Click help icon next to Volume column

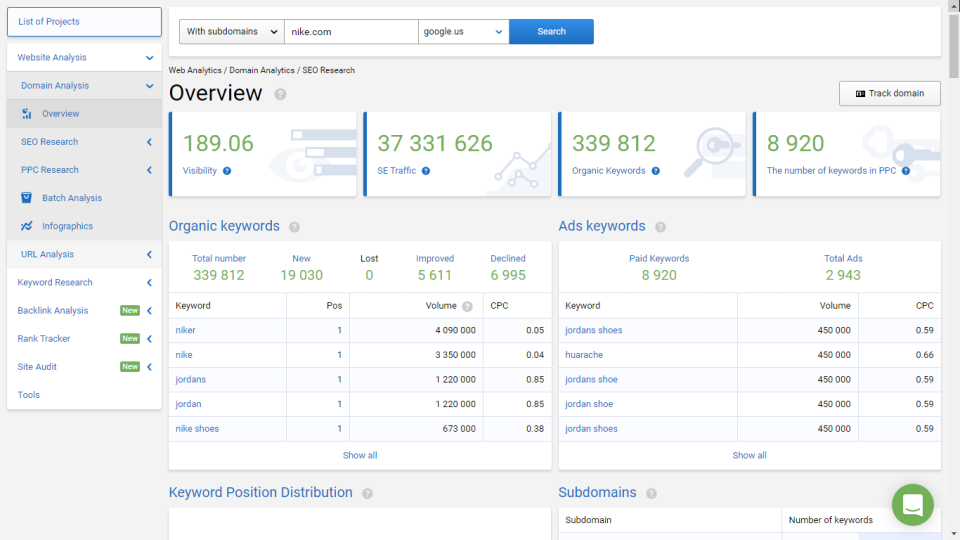467,306
